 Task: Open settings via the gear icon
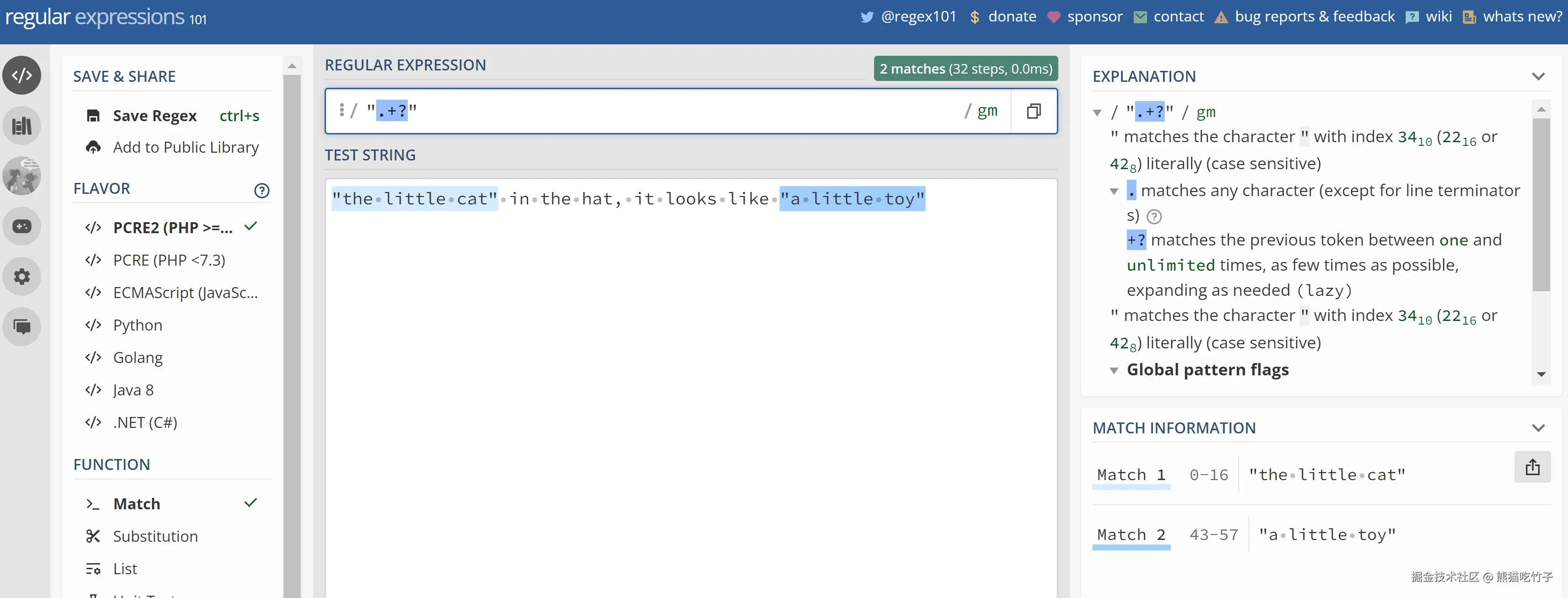pos(22,277)
